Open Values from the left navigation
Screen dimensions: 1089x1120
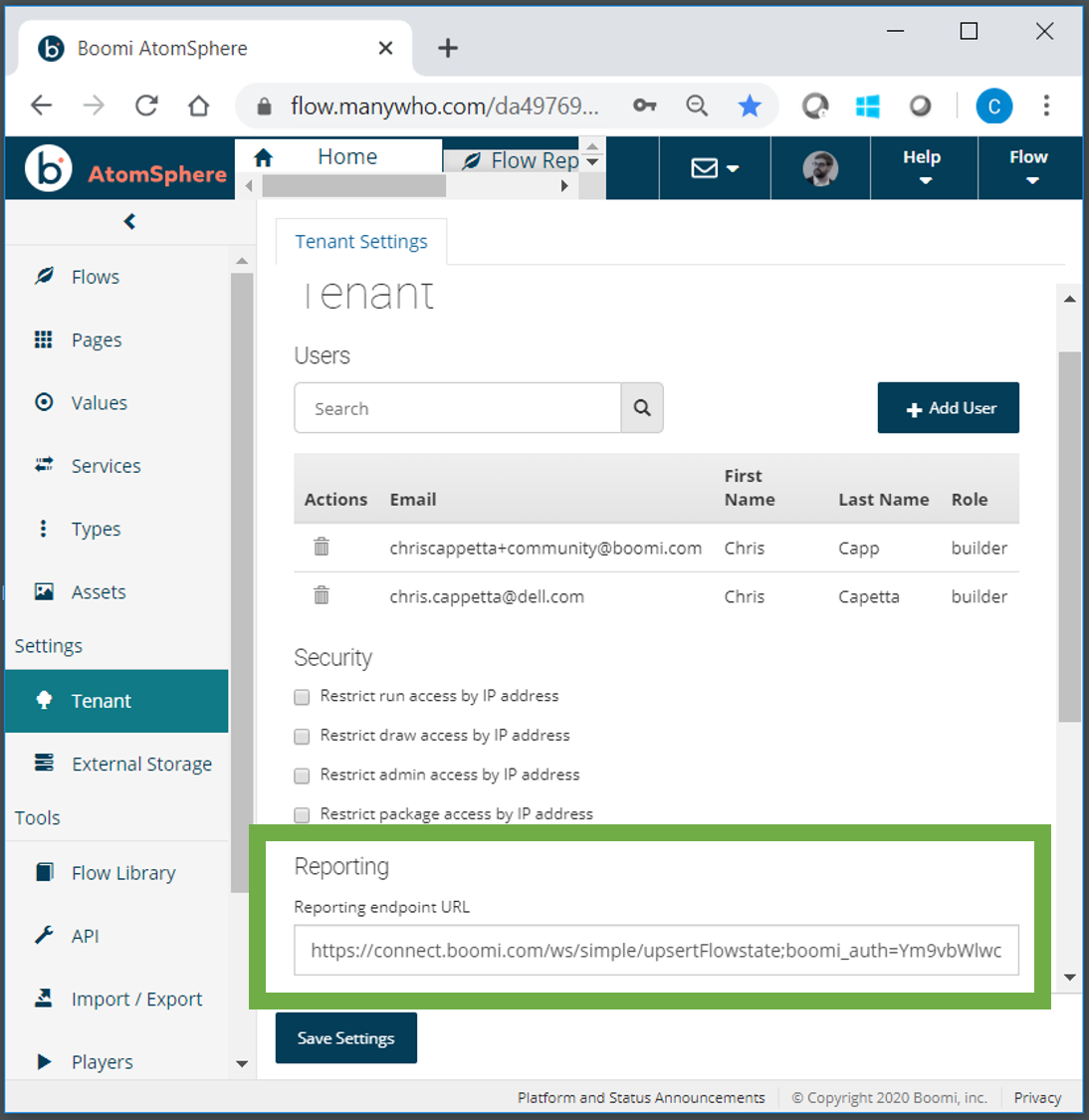tap(99, 402)
